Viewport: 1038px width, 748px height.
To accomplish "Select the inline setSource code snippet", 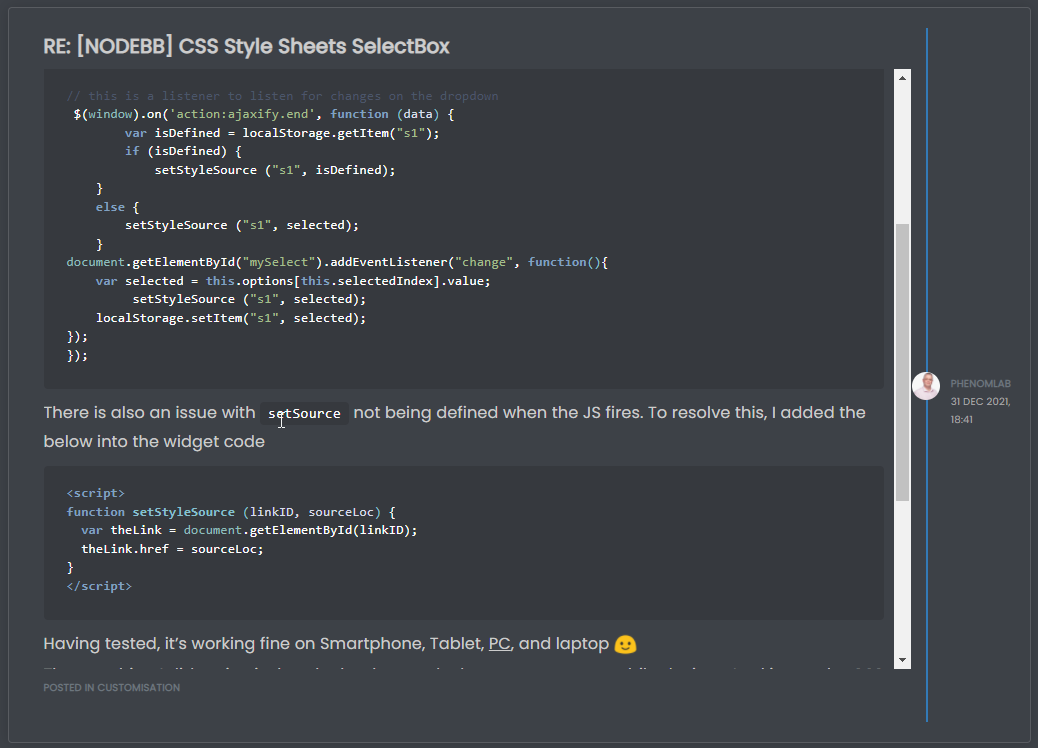I will pyautogui.click(x=304, y=412).
